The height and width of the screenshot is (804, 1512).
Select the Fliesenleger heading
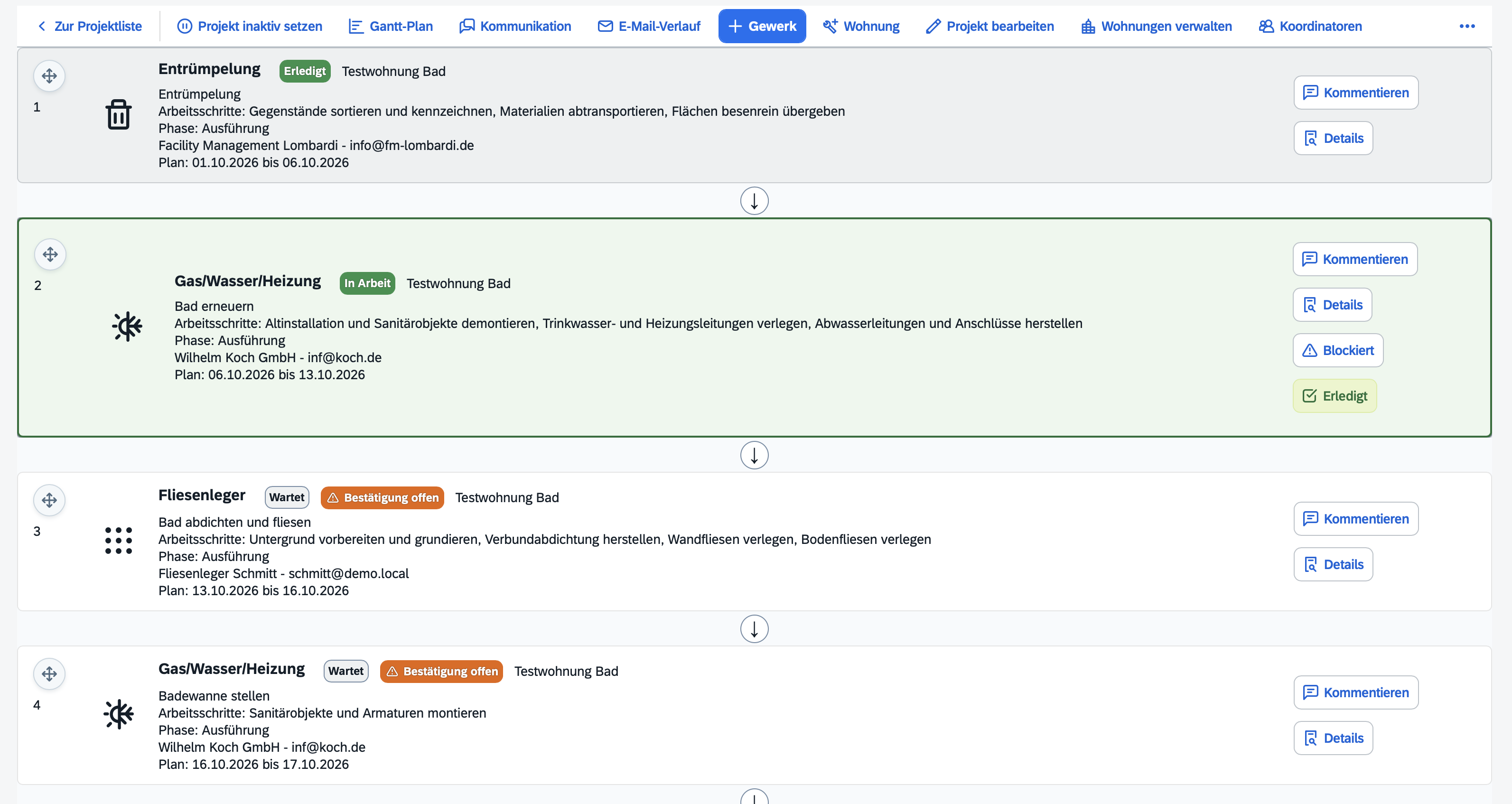(202, 495)
